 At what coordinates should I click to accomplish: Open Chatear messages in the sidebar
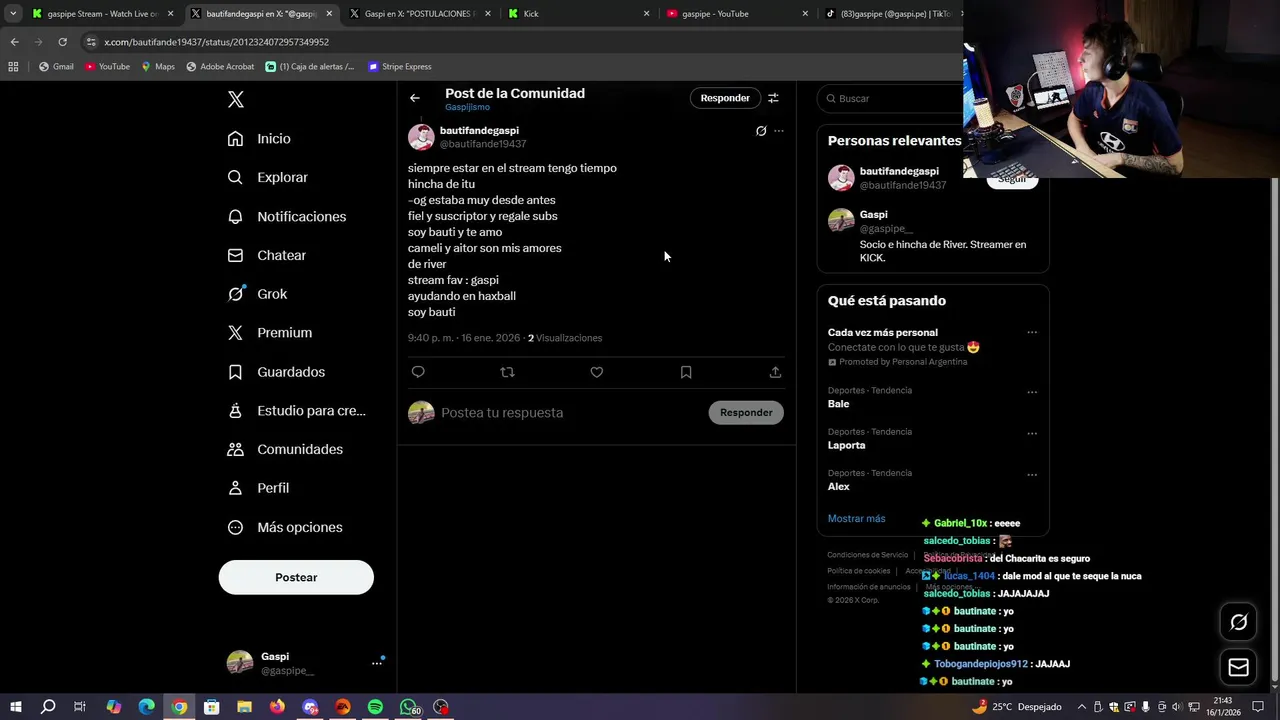pos(266,255)
